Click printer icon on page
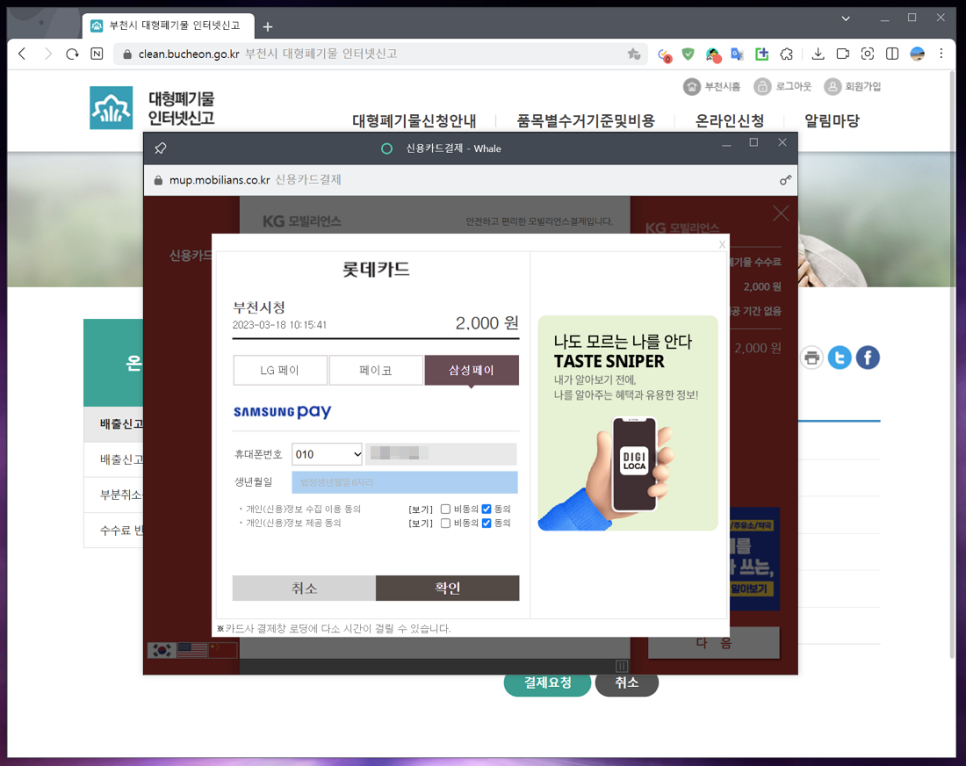Screen dimensions: 966x766 [x=812, y=357]
